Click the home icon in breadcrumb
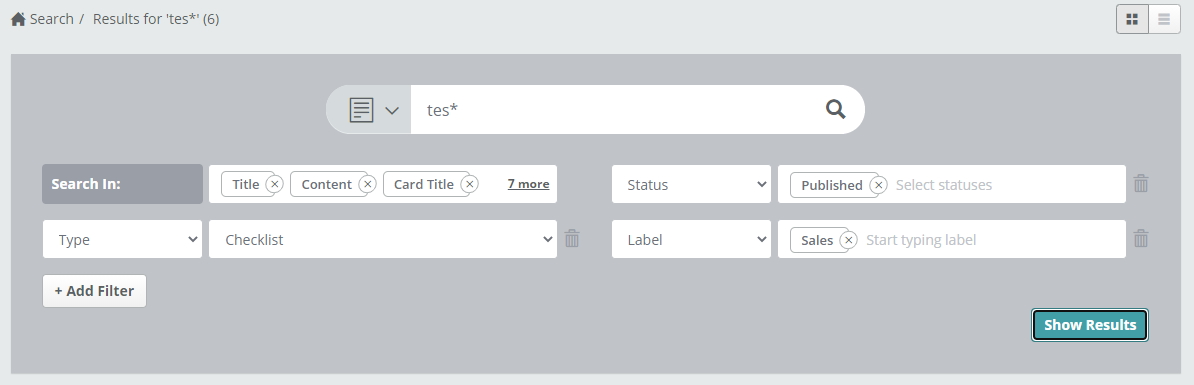Image resolution: width=1194 pixels, height=385 pixels. (18, 19)
